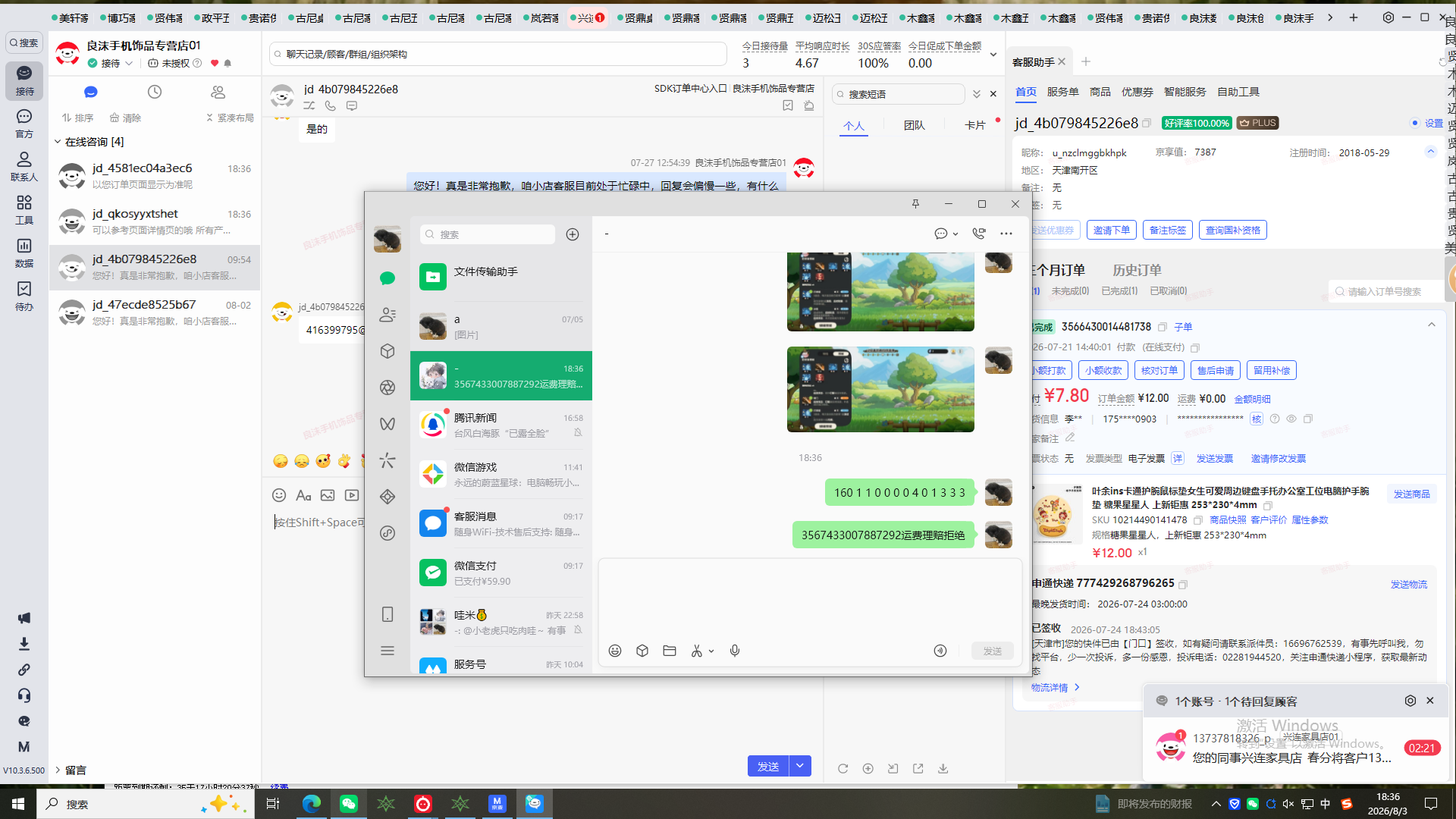Viewport: 1456px width, 819px height.
Task: Toggle the bell notification icon beside 未授权
Action: tap(227, 64)
